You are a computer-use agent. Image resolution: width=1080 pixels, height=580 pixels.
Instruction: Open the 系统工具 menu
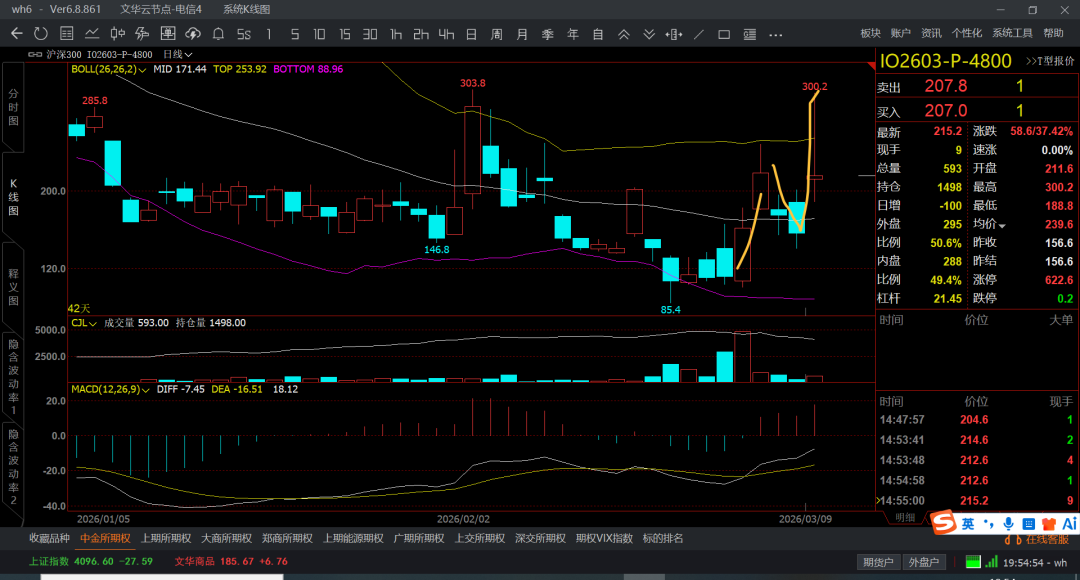point(1012,34)
